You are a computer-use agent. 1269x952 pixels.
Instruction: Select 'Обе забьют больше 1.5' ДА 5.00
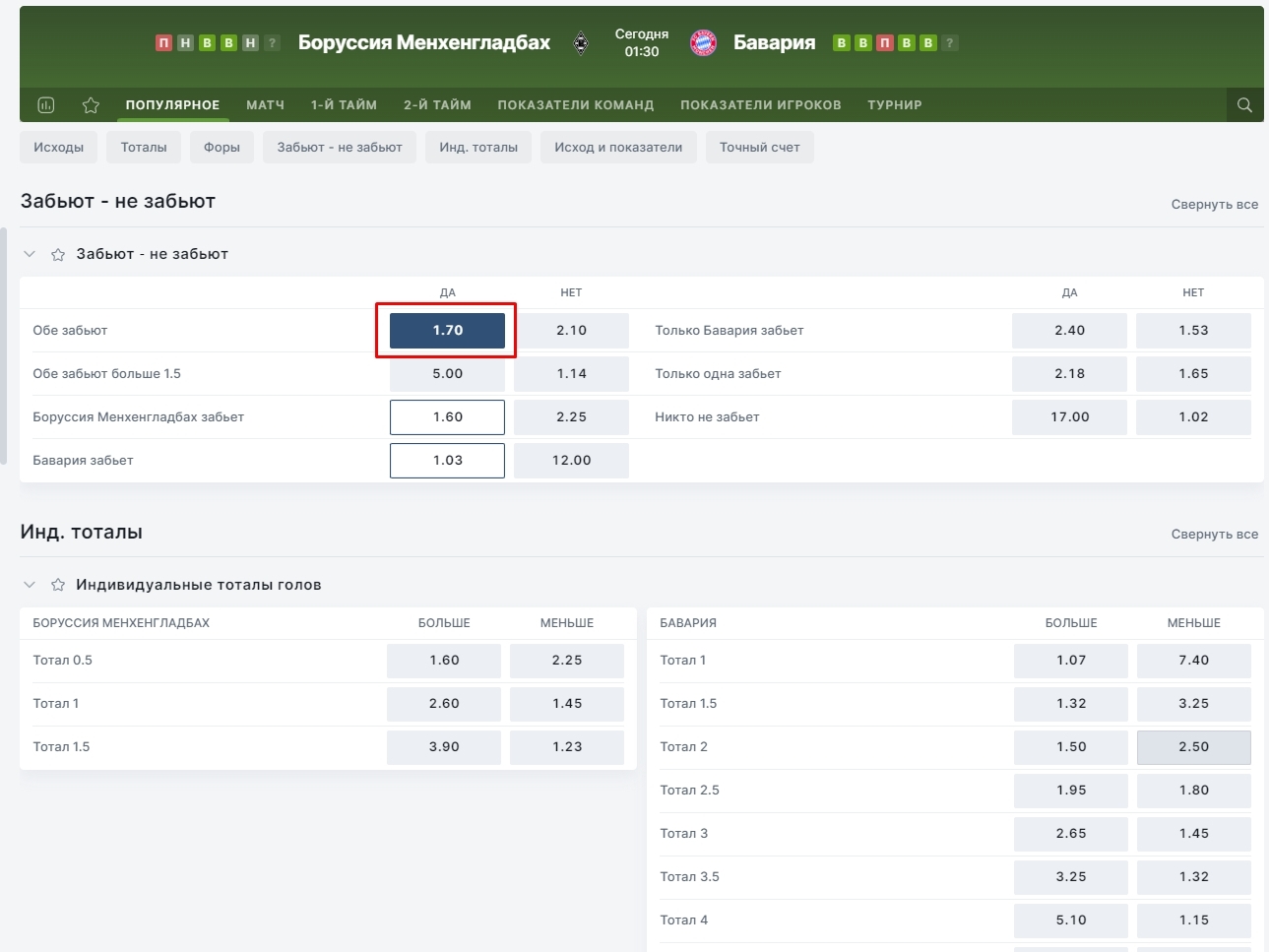pos(447,374)
